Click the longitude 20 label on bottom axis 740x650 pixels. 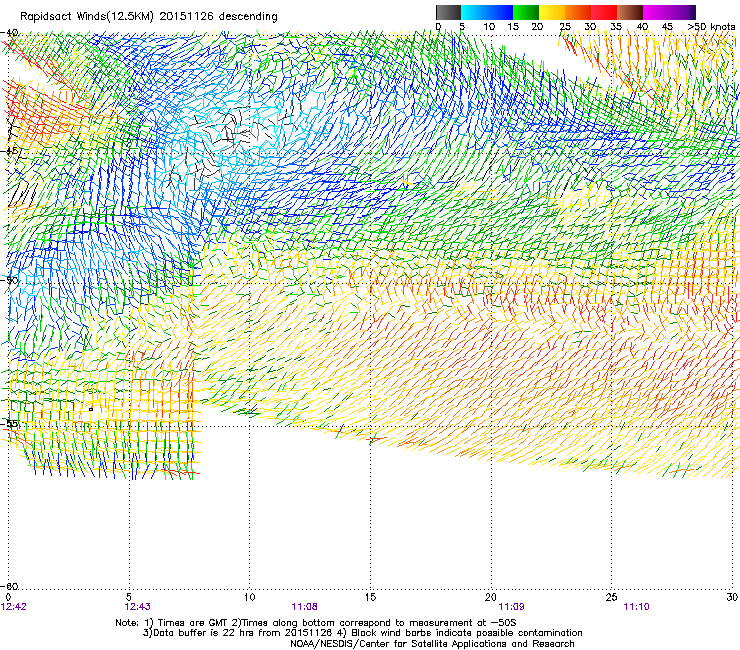pos(491,597)
